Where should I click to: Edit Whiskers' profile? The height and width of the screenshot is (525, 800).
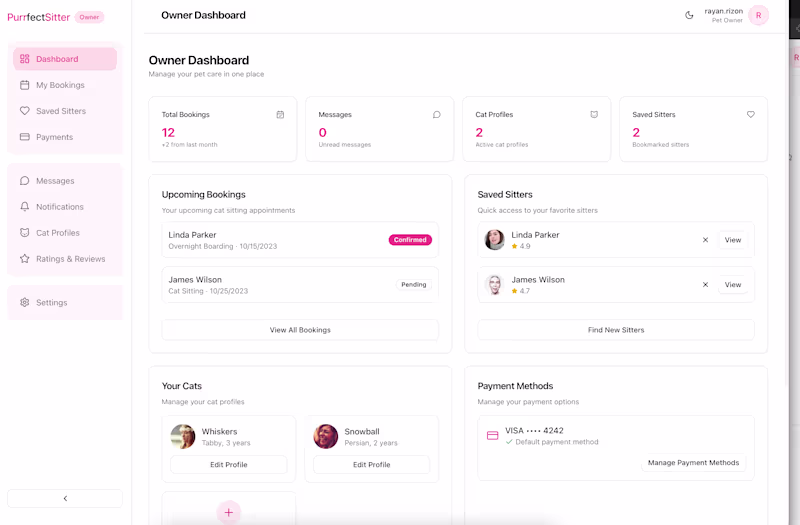229,465
